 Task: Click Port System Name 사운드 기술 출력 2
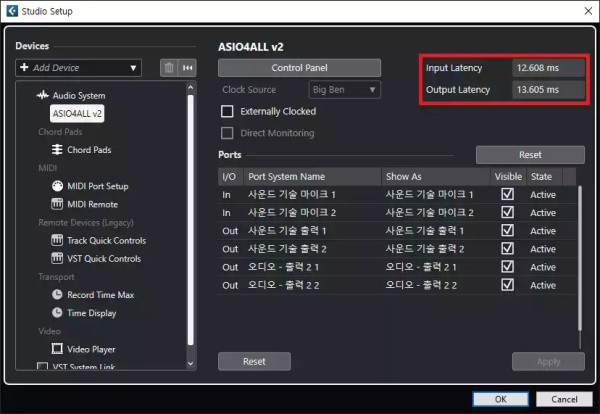coord(287,249)
